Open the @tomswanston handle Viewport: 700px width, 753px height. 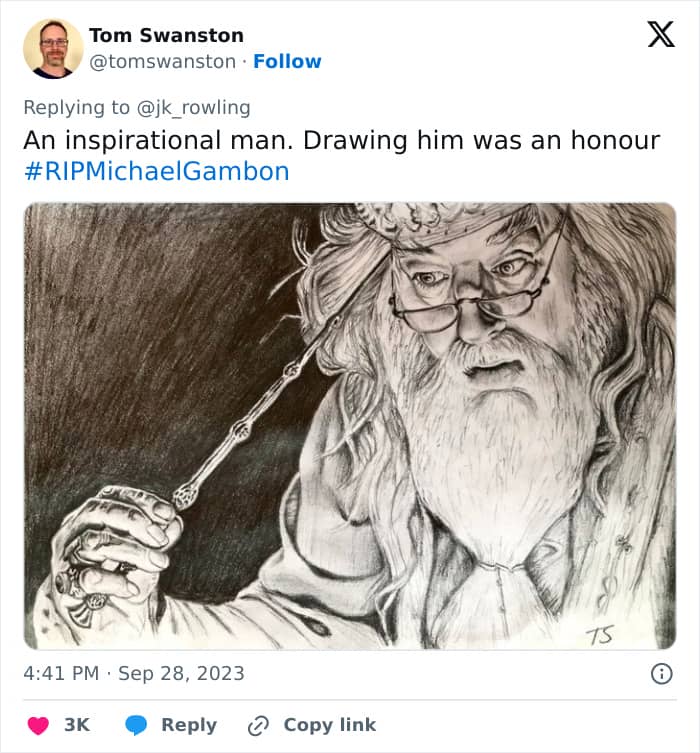163,61
